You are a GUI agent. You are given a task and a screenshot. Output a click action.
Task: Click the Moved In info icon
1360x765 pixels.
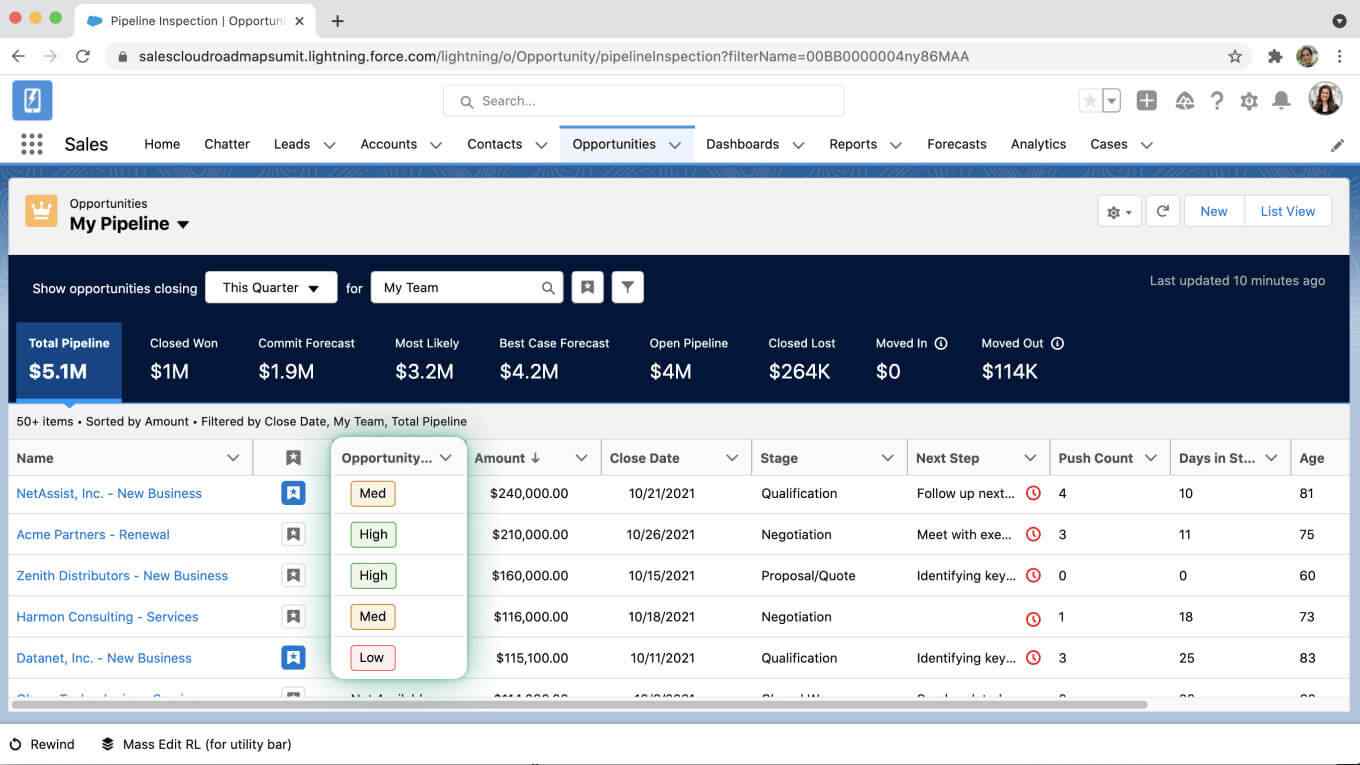[x=941, y=343]
